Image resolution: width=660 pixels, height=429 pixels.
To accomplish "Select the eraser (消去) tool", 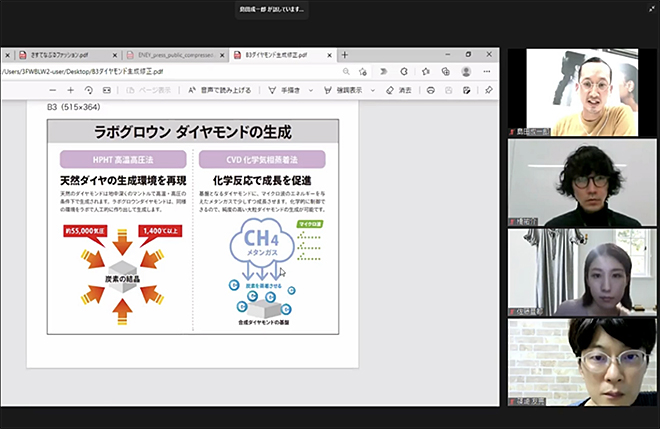I will click(397, 90).
